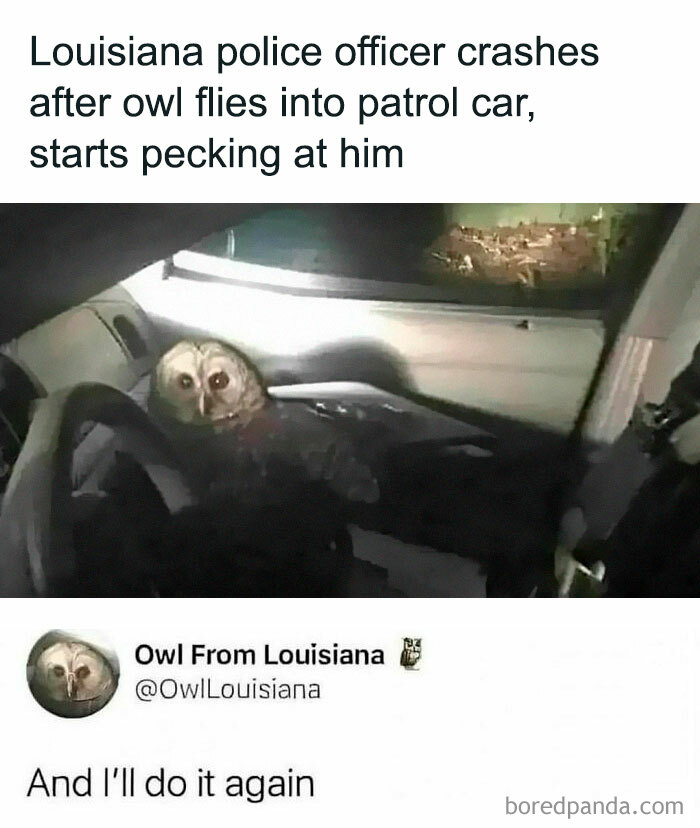Open the Owl From Louisiana profile name
The height and width of the screenshot is (828, 700).
point(259,655)
